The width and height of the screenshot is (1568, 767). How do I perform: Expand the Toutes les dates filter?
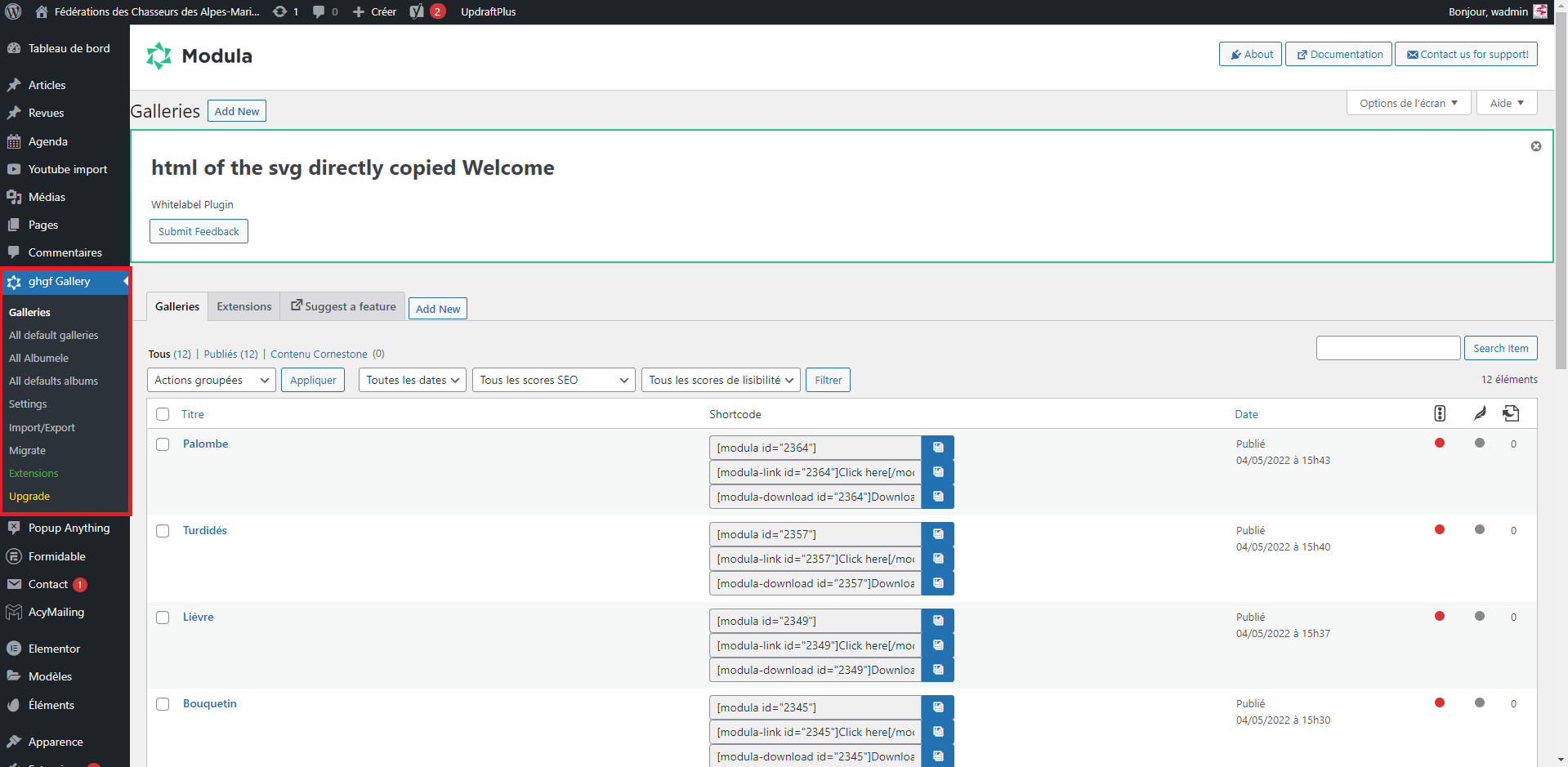click(412, 380)
